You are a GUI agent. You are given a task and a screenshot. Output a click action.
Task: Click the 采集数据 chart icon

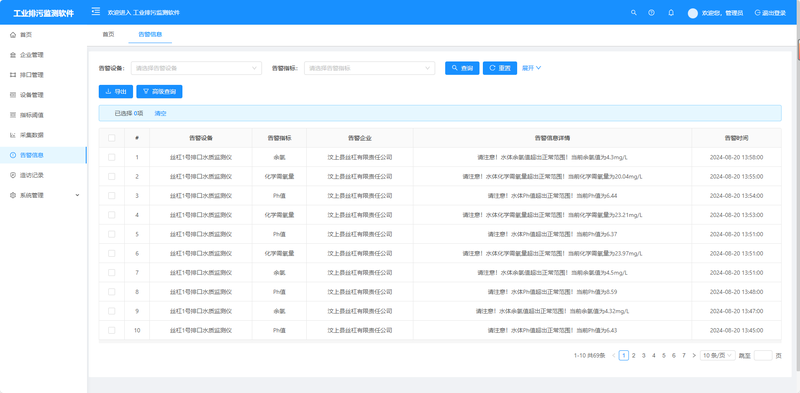click(x=13, y=135)
